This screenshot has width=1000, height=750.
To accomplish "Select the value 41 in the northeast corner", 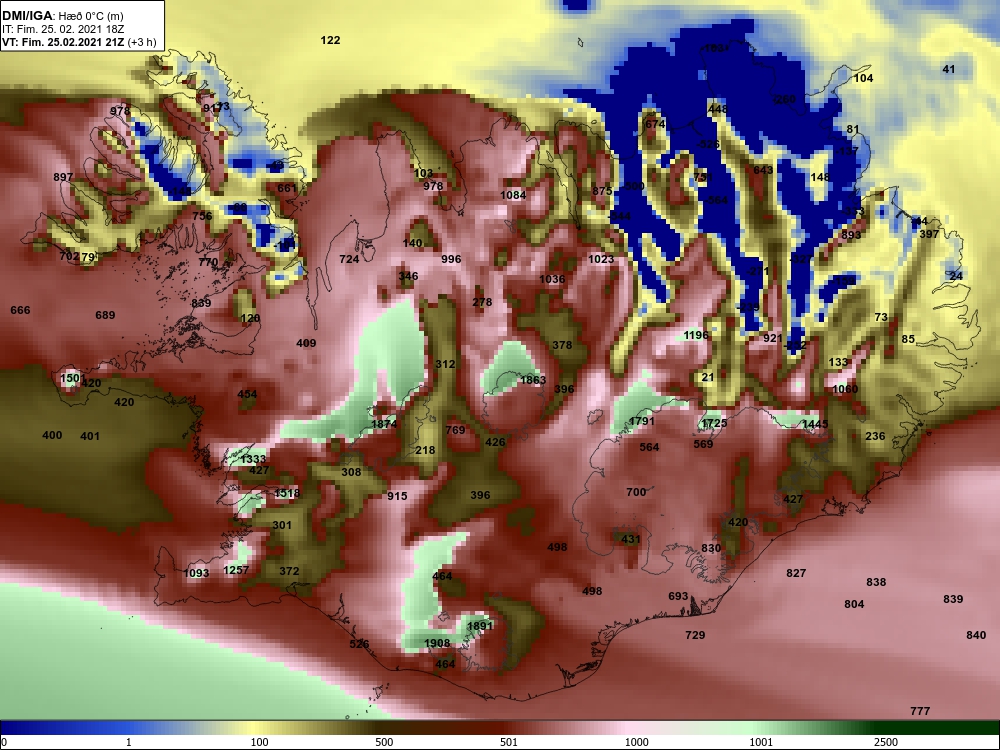I will pos(949,69).
